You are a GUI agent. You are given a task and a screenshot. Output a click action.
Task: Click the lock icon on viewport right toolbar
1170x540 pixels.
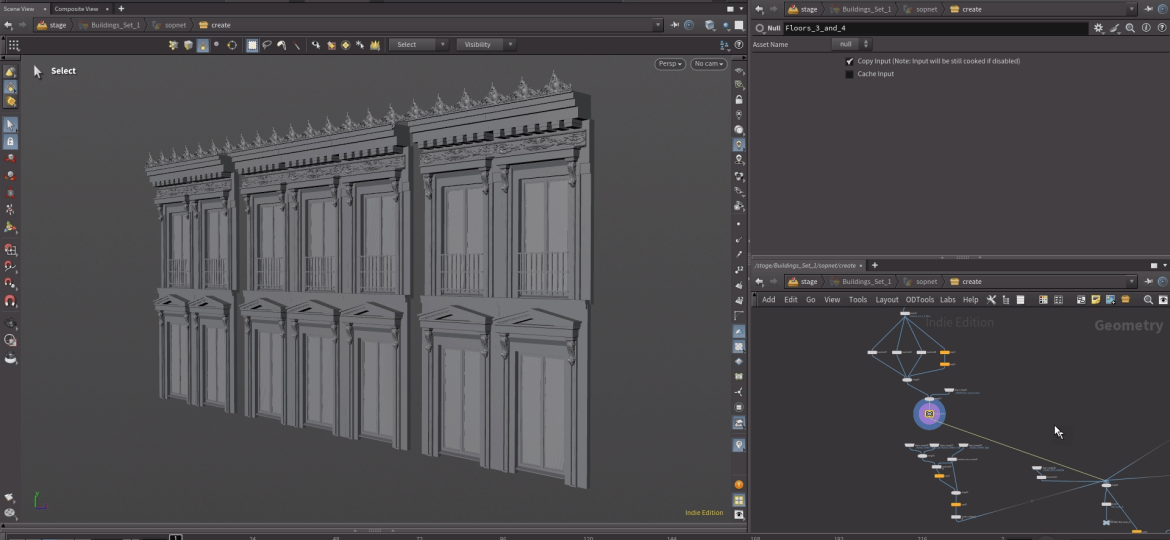(x=739, y=100)
